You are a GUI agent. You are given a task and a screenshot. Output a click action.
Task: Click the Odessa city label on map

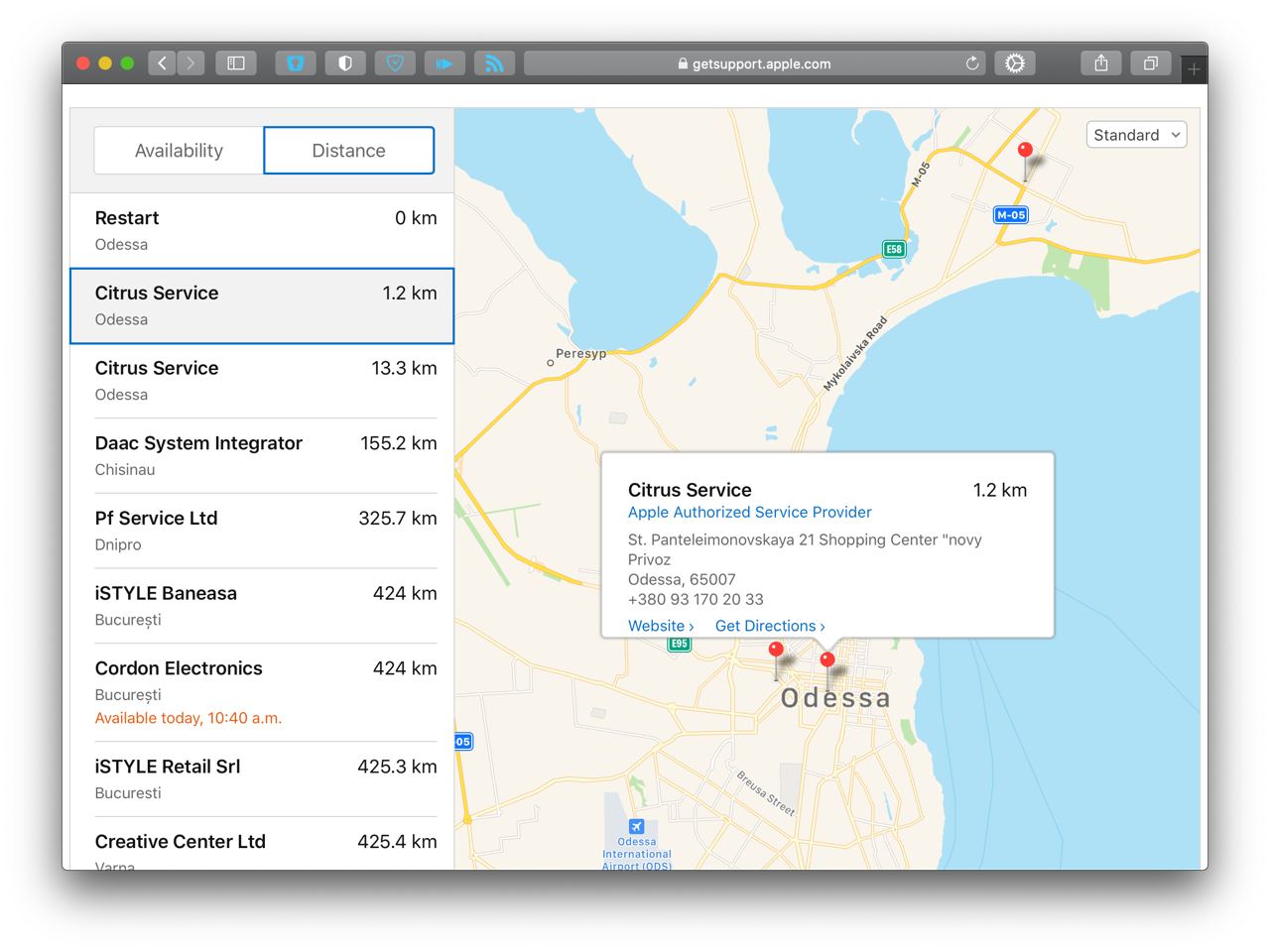(835, 698)
